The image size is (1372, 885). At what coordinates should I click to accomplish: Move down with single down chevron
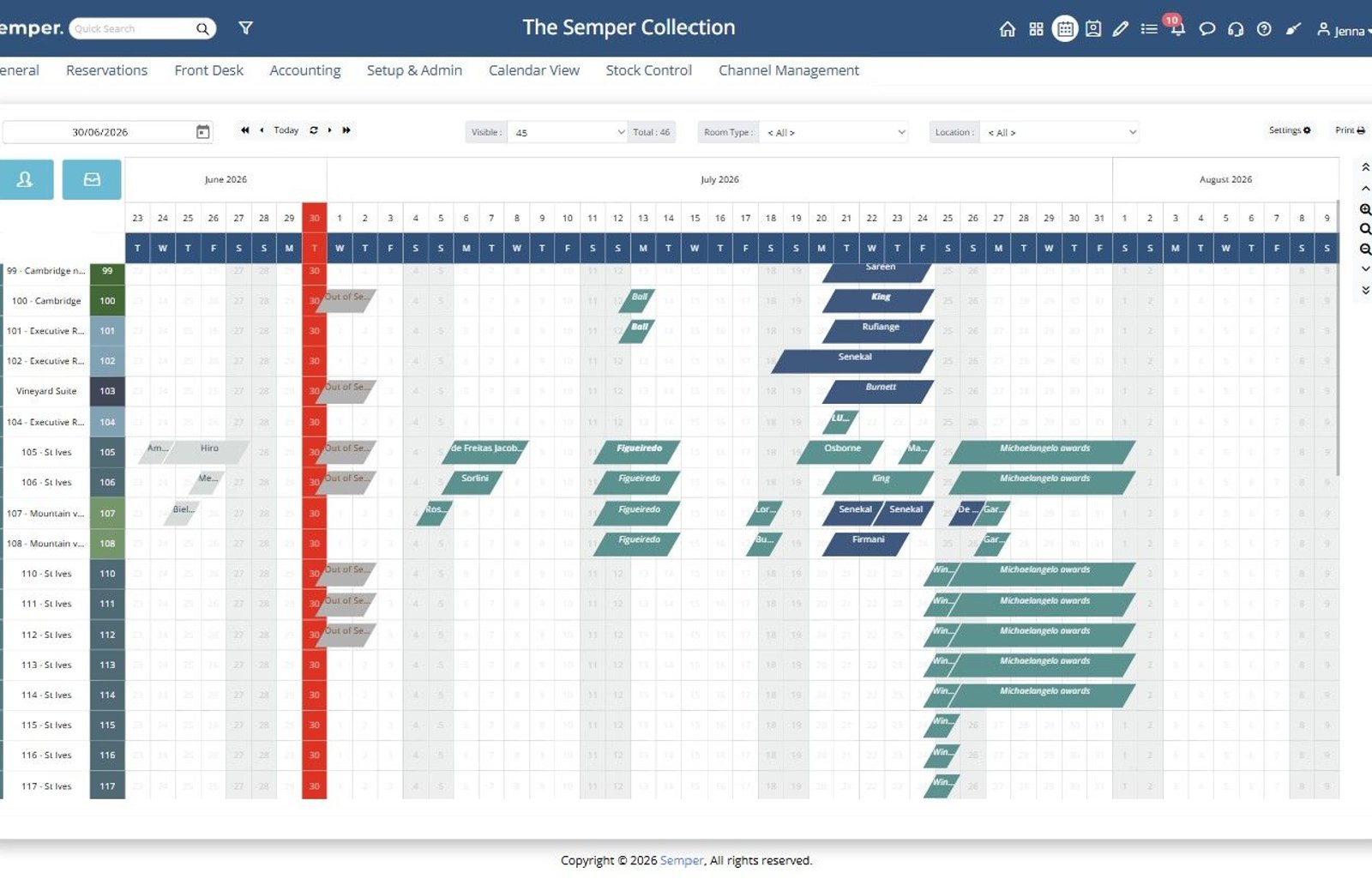1365,269
